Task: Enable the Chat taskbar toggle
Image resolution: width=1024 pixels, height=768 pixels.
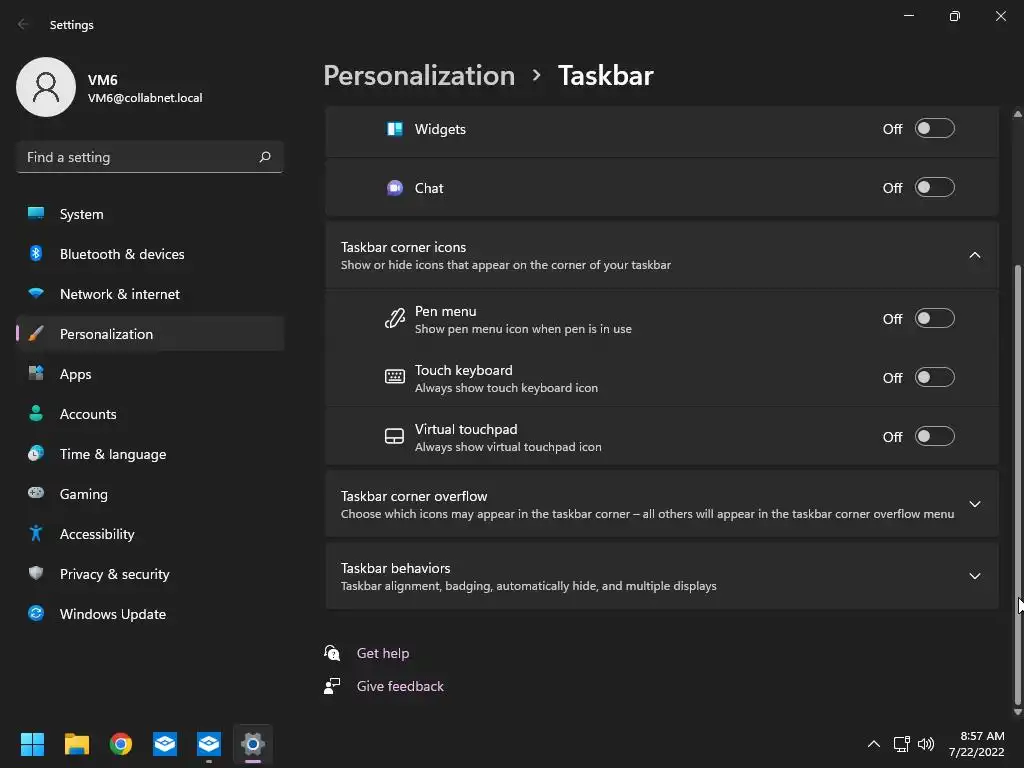Action: pyautogui.click(x=935, y=187)
